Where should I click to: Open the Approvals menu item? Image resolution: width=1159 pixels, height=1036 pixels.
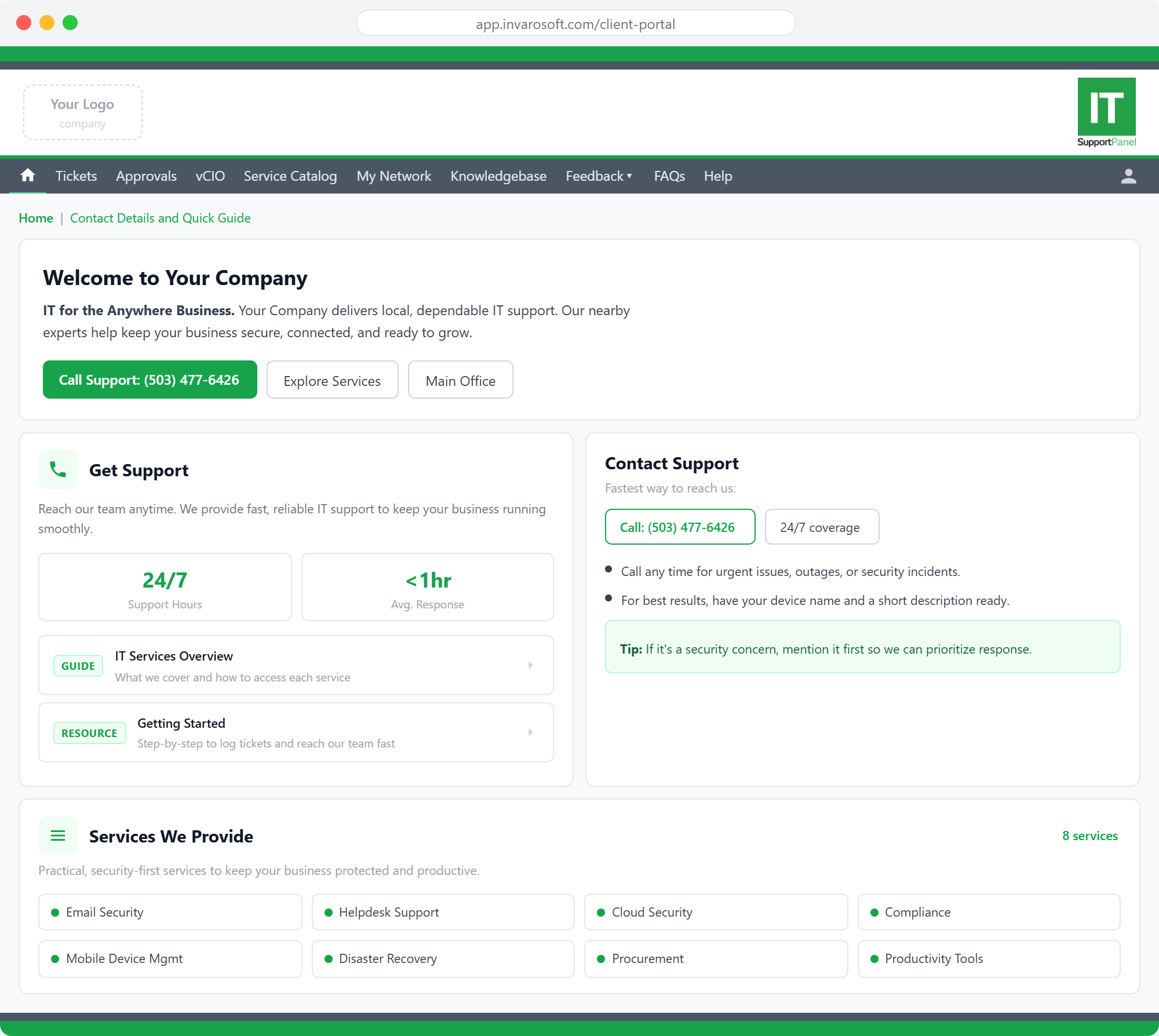click(146, 176)
